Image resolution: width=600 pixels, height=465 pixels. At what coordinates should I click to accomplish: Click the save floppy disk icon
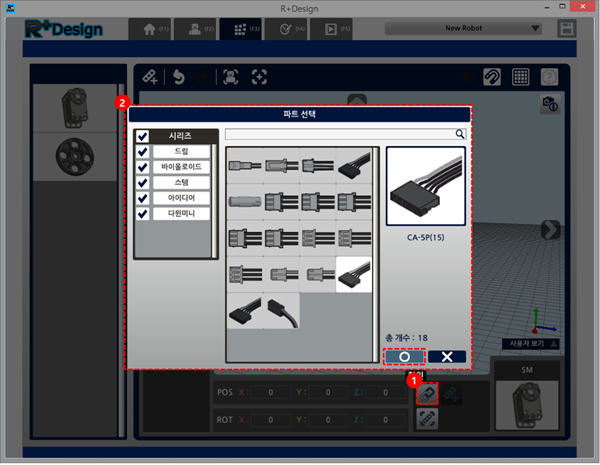[568, 29]
